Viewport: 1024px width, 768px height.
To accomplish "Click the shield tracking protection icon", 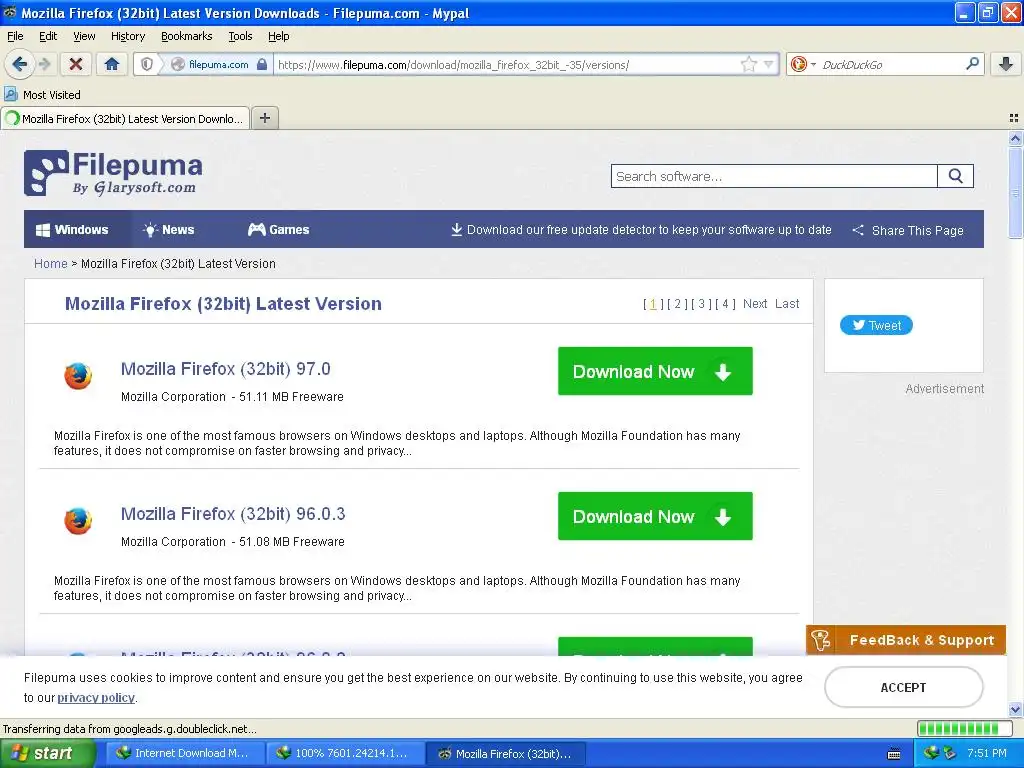I will pyautogui.click(x=147, y=64).
